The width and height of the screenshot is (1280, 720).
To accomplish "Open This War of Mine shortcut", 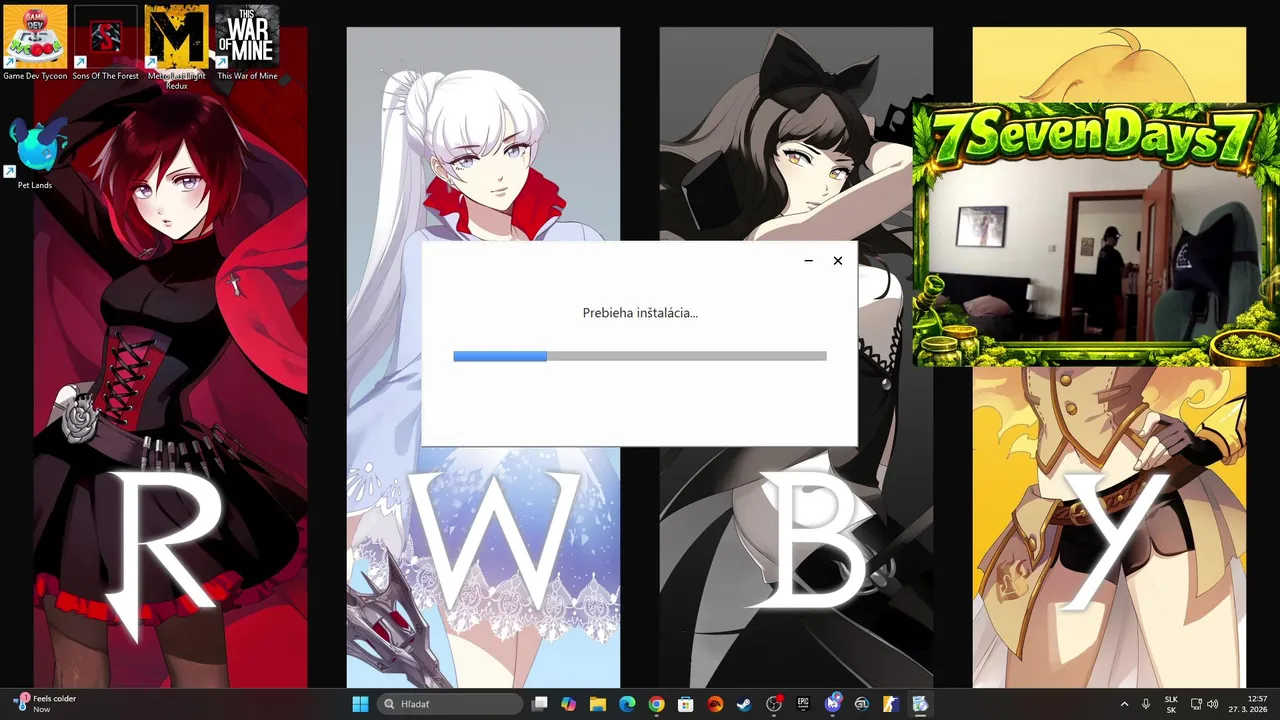I will 247,42.
